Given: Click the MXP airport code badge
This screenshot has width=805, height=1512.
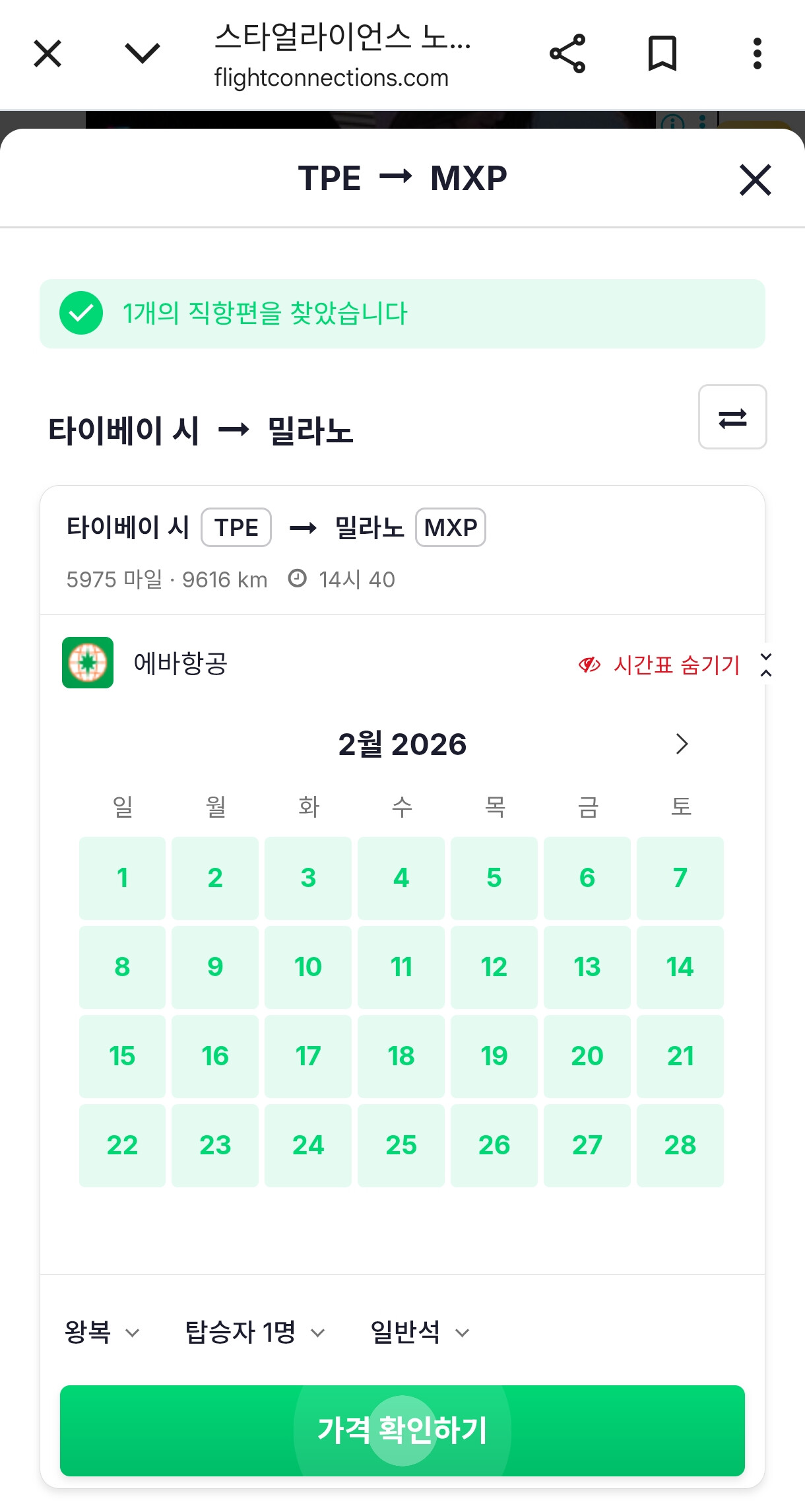Looking at the screenshot, I should point(451,527).
